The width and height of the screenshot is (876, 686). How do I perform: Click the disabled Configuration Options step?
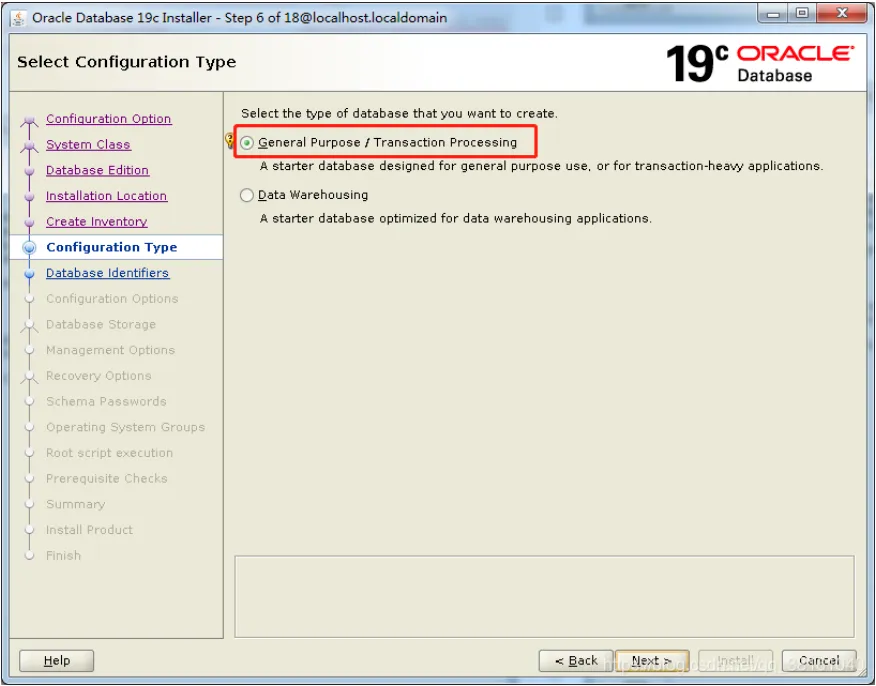click(112, 298)
